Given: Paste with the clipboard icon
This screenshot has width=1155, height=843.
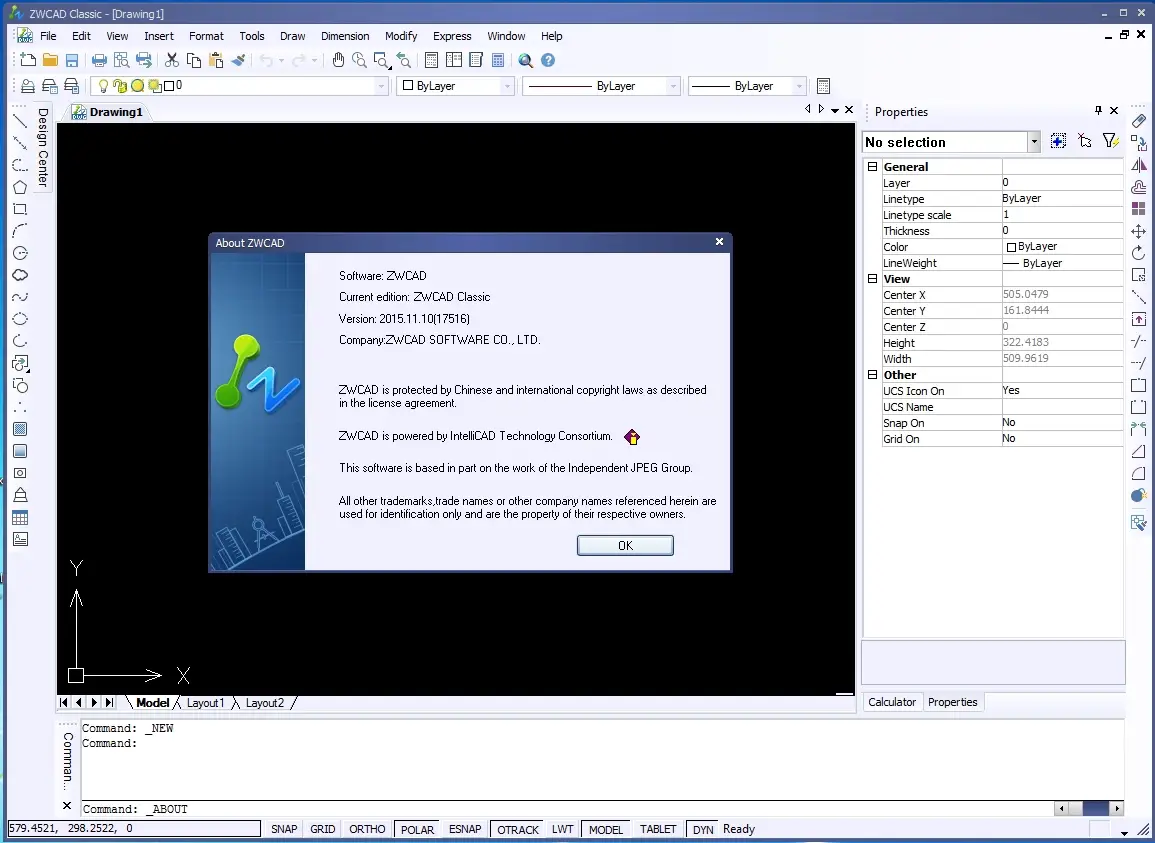Looking at the screenshot, I should pos(216,60).
